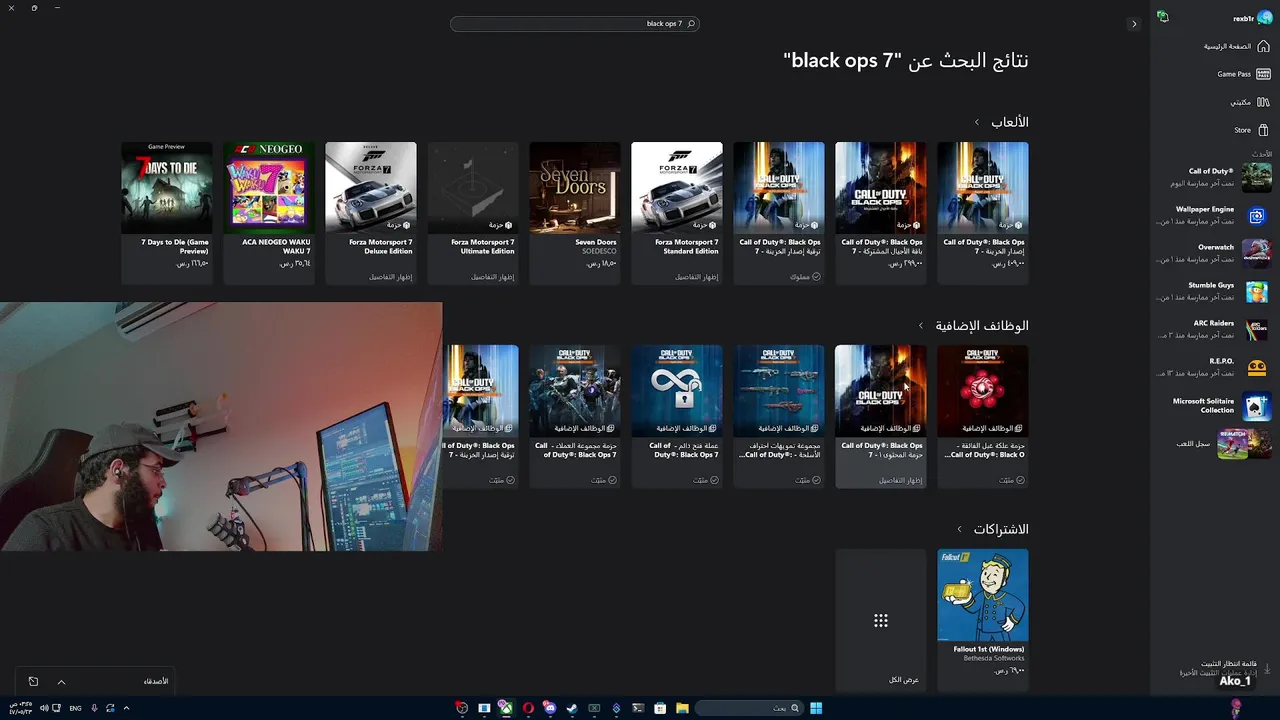Expand the Friends (الأصدقاء) panel chevron
The height and width of the screenshot is (720, 1280).
(61, 682)
